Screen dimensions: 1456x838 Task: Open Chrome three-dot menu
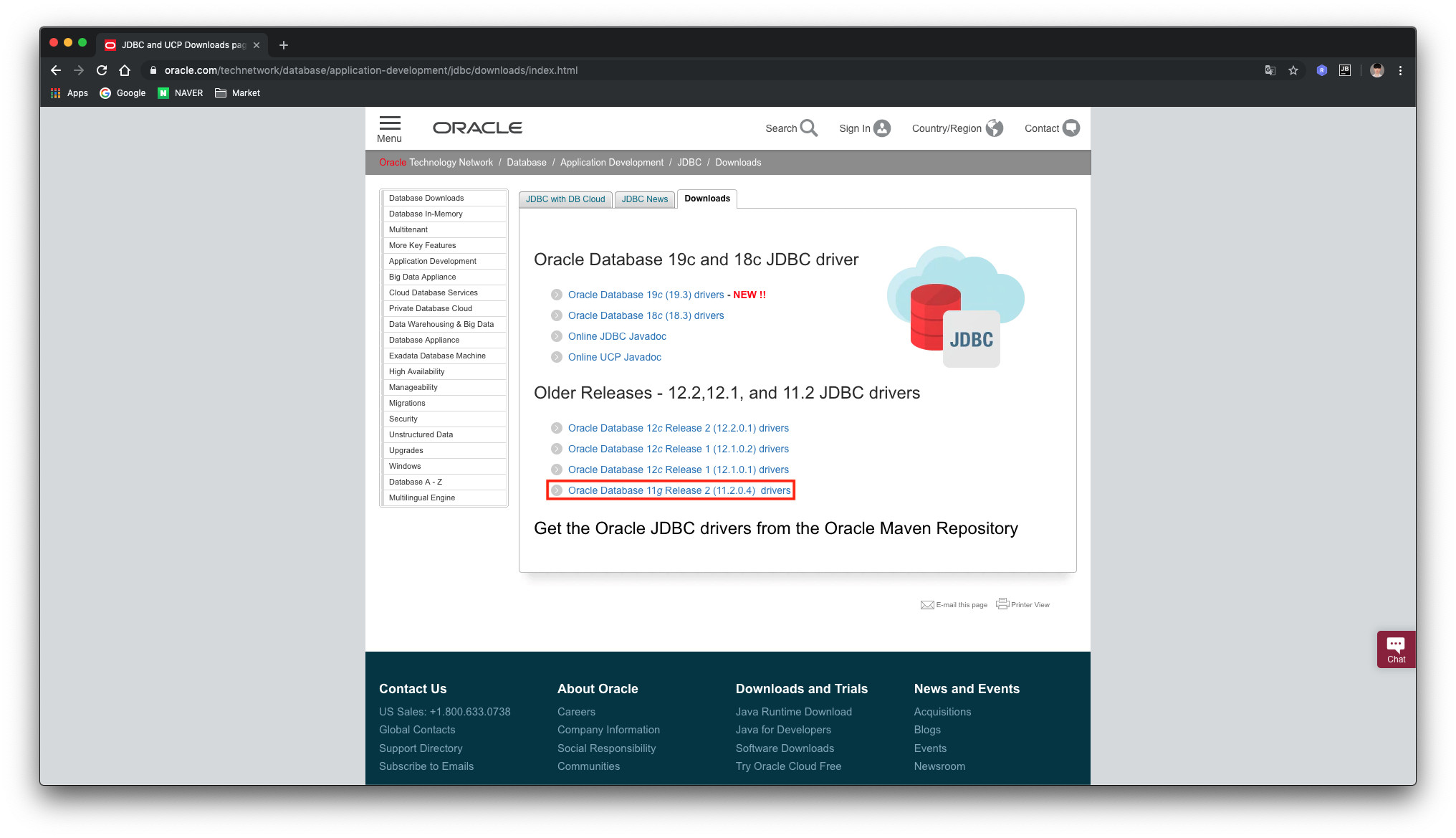click(x=1400, y=70)
